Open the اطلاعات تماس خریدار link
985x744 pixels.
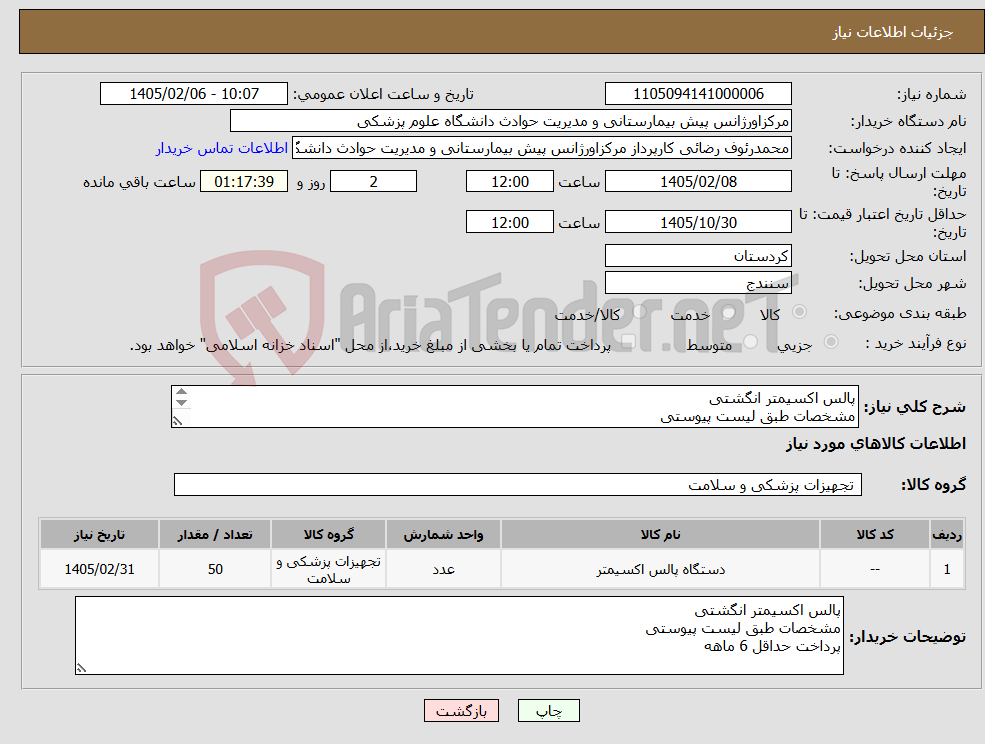click(222, 148)
